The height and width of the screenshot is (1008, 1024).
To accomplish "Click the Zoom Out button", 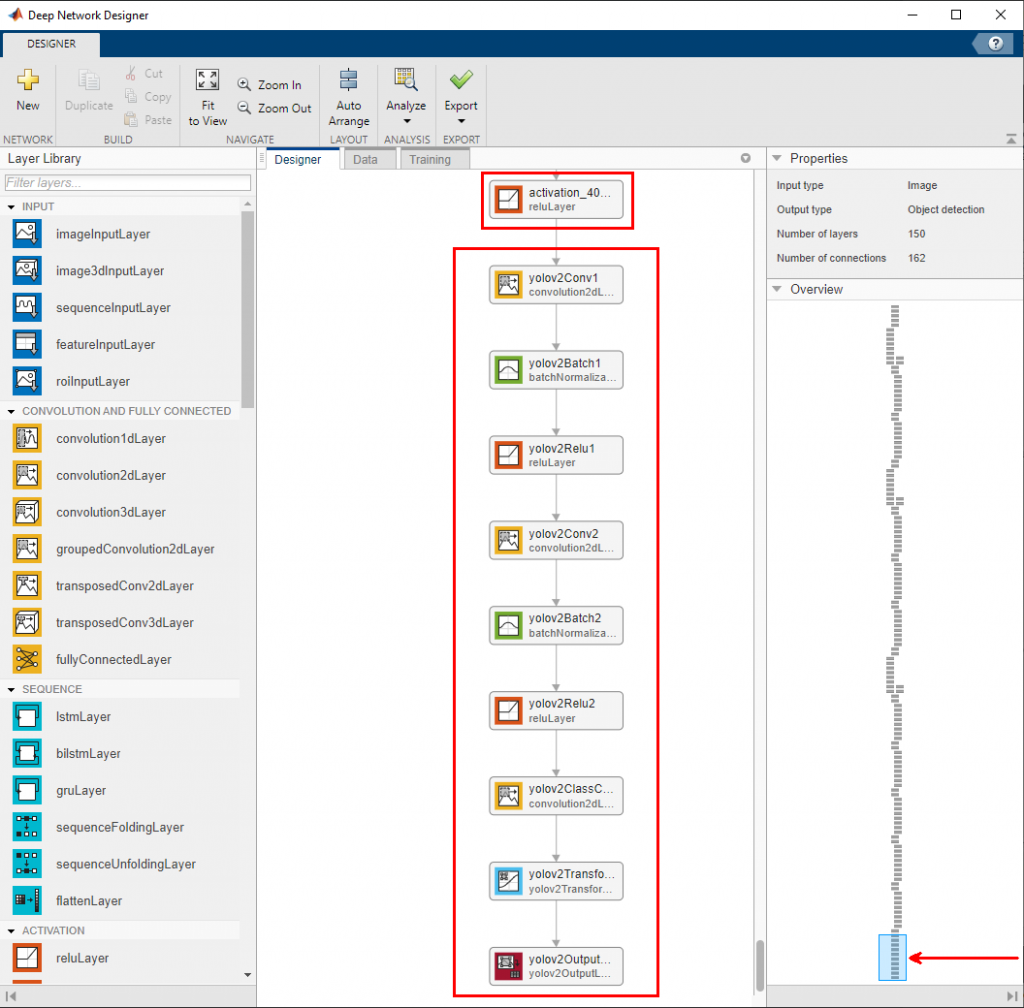I will click(x=274, y=108).
